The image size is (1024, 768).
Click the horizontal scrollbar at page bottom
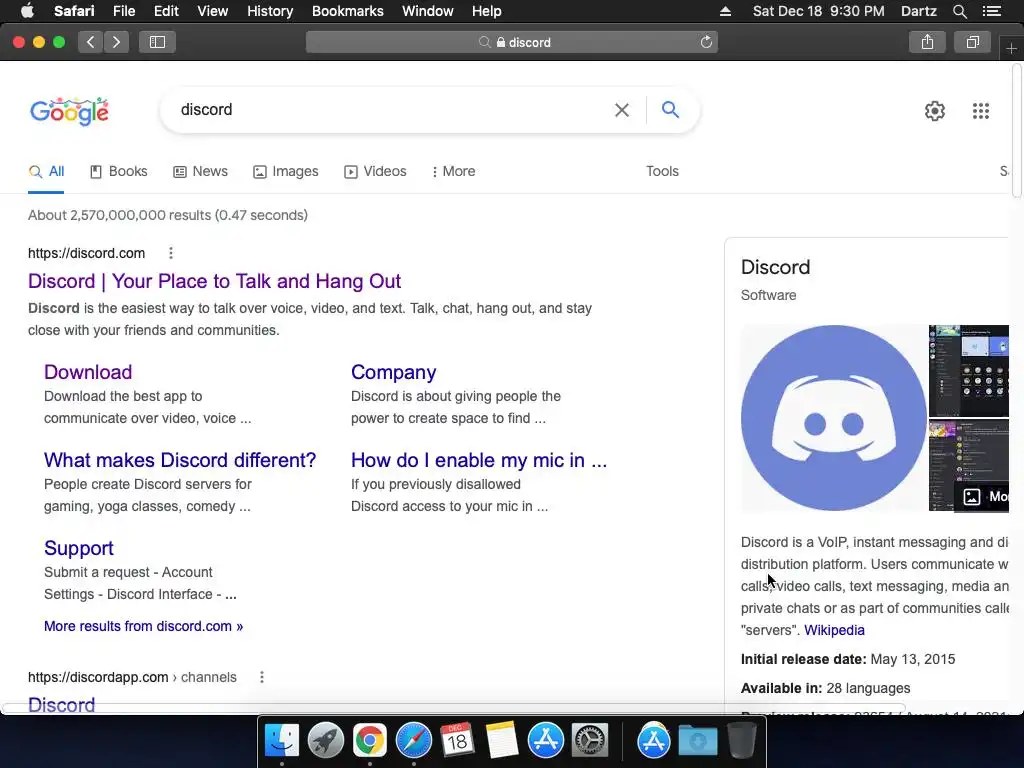point(454,709)
